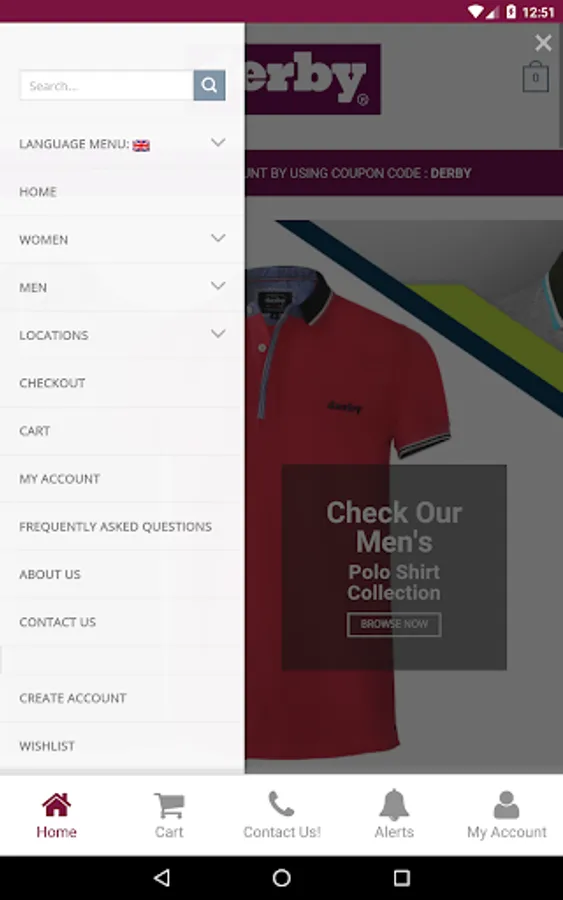Screen dimensions: 563x900
Task: Expand the Language Menu chevron
Action: tap(218, 142)
